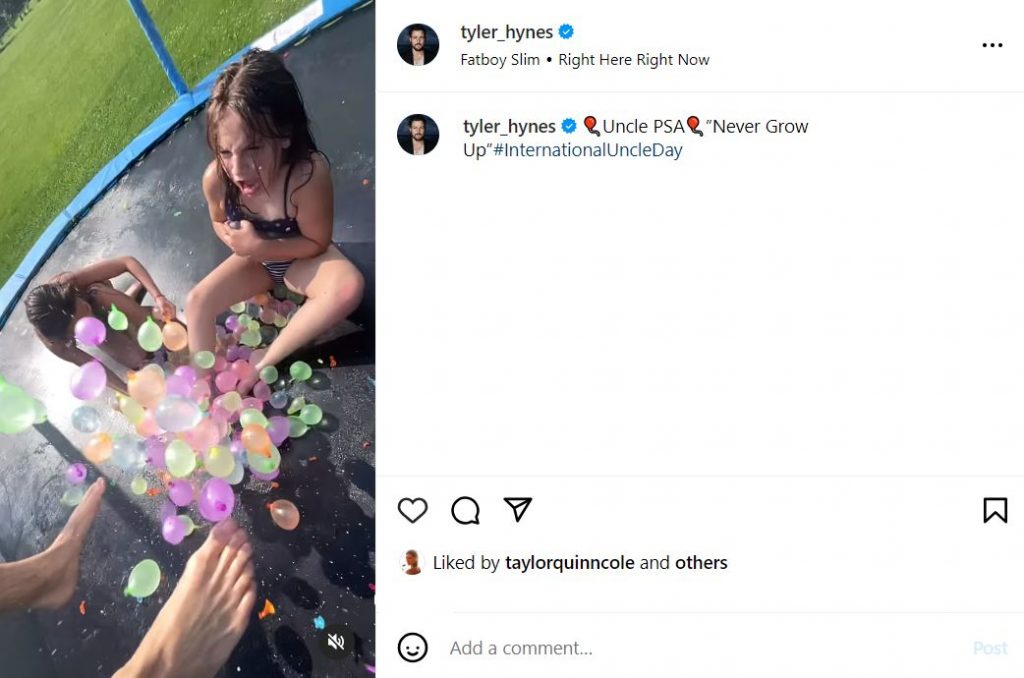Click the header profile picture of tyler_hynes

click(x=418, y=45)
